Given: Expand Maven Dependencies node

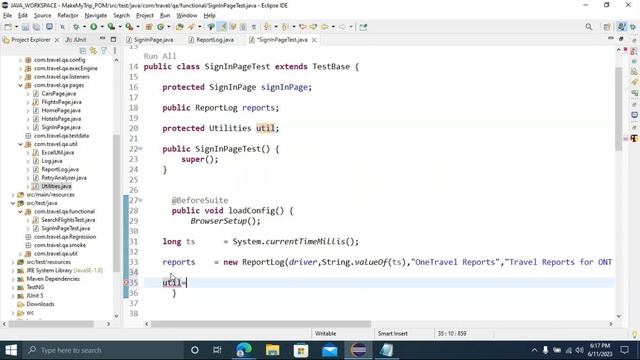Looking at the screenshot, I should [13, 279].
